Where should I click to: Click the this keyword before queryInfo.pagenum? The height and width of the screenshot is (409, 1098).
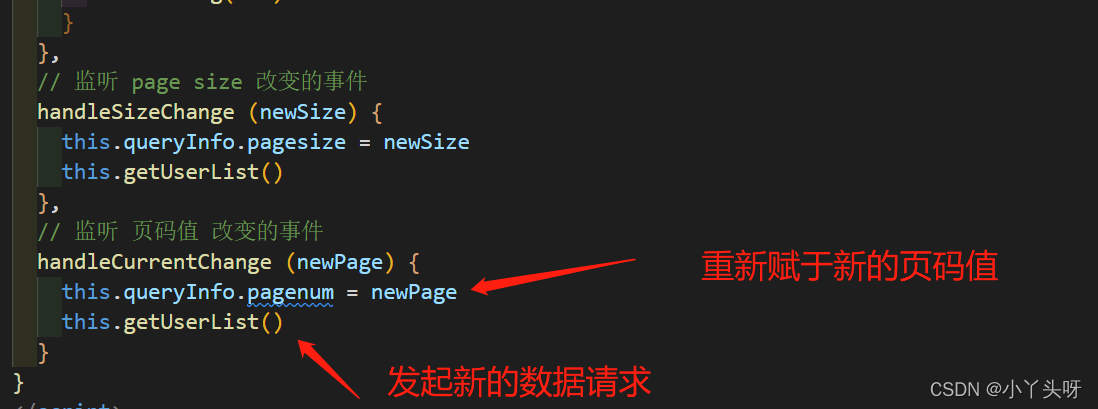point(86,293)
